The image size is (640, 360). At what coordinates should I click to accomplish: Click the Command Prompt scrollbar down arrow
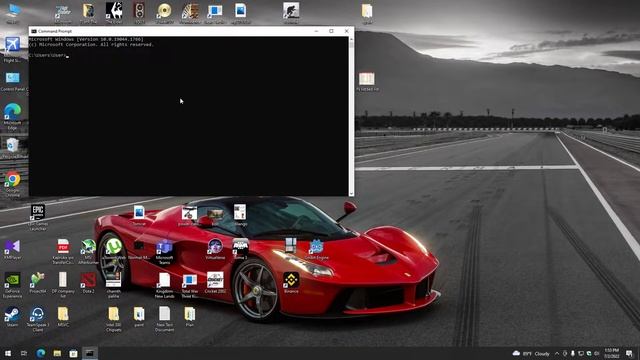tap(351, 193)
